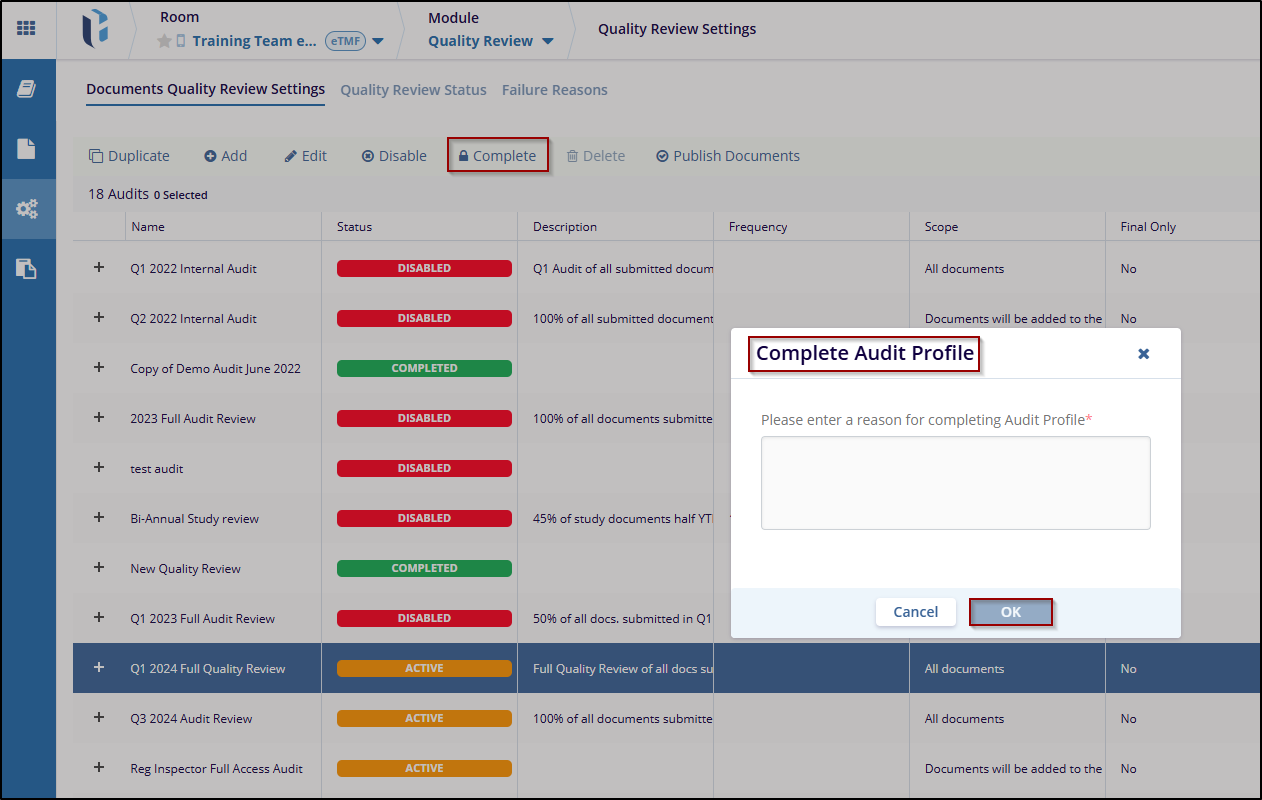This screenshot has width=1262, height=800.
Task: Expand the Q1 2022 Internal Audit row
Action: [x=99, y=268]
